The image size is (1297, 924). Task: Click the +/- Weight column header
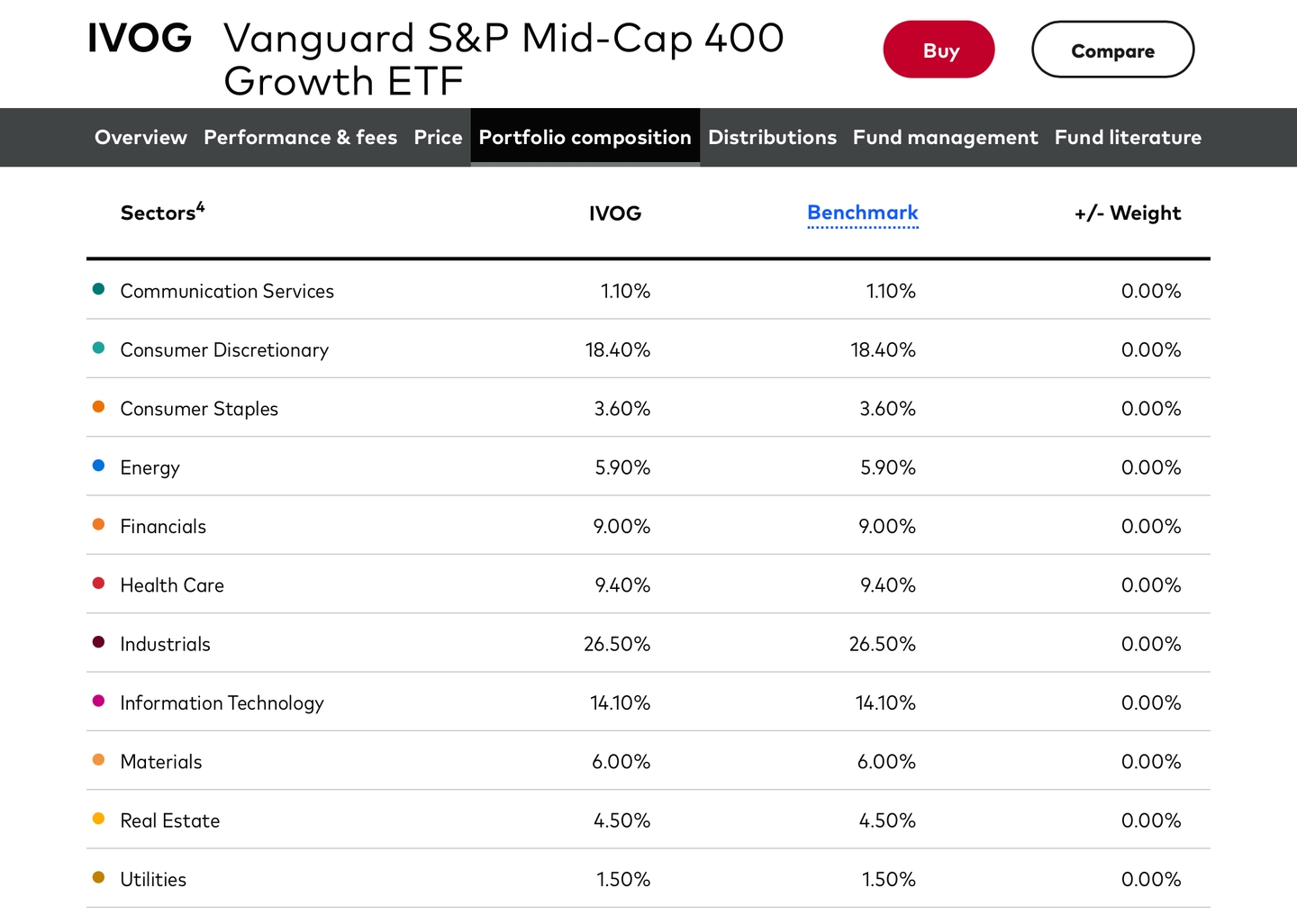1127,213
